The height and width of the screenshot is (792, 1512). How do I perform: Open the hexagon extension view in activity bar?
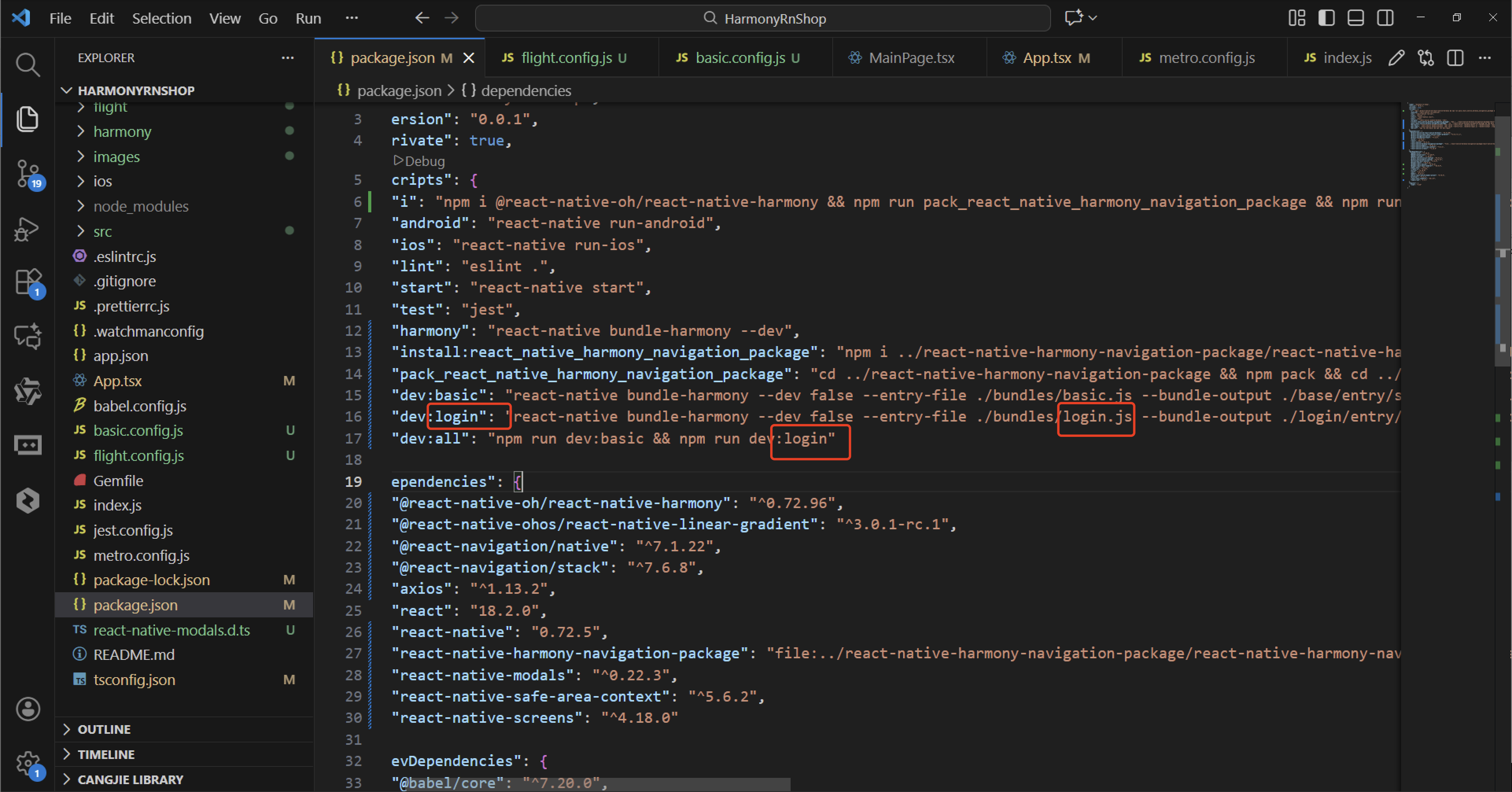tap(28, 501)
